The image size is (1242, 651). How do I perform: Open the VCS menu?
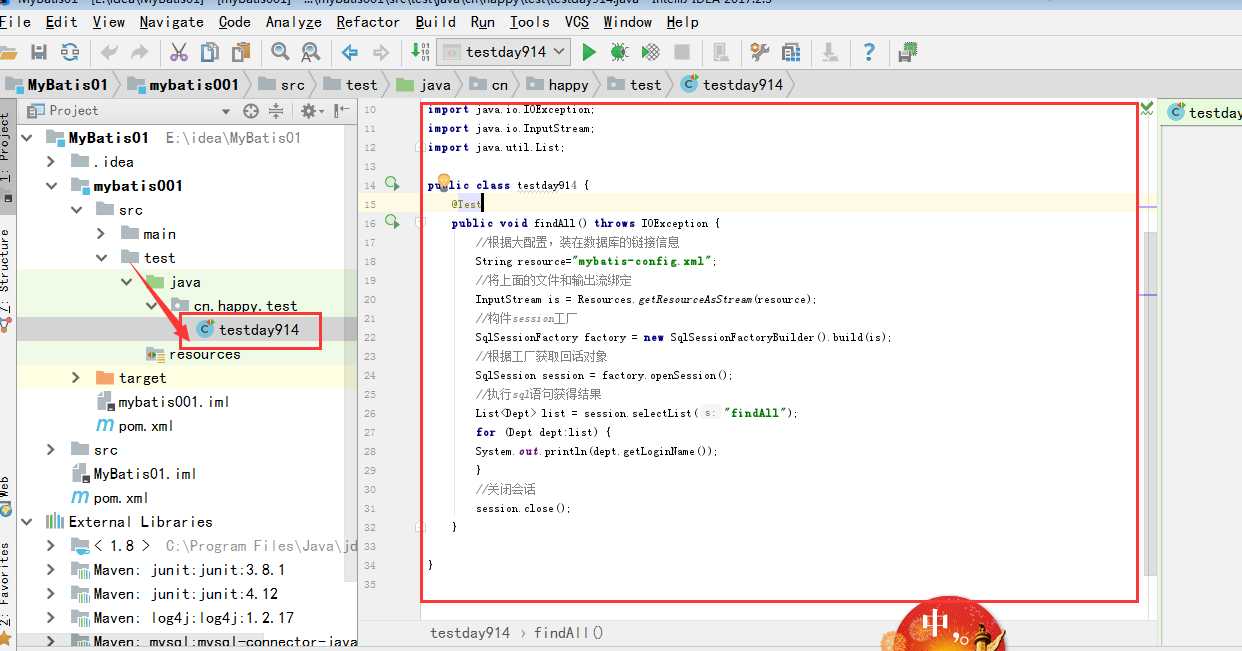tap(577, 22)
